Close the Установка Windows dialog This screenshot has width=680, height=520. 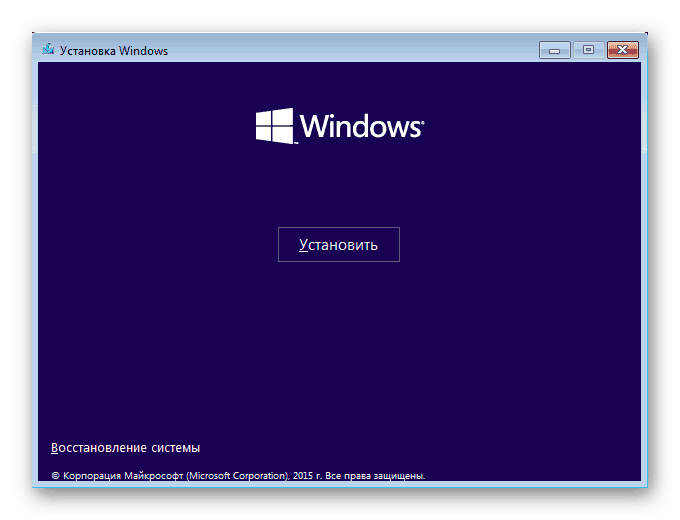point(623,50)
